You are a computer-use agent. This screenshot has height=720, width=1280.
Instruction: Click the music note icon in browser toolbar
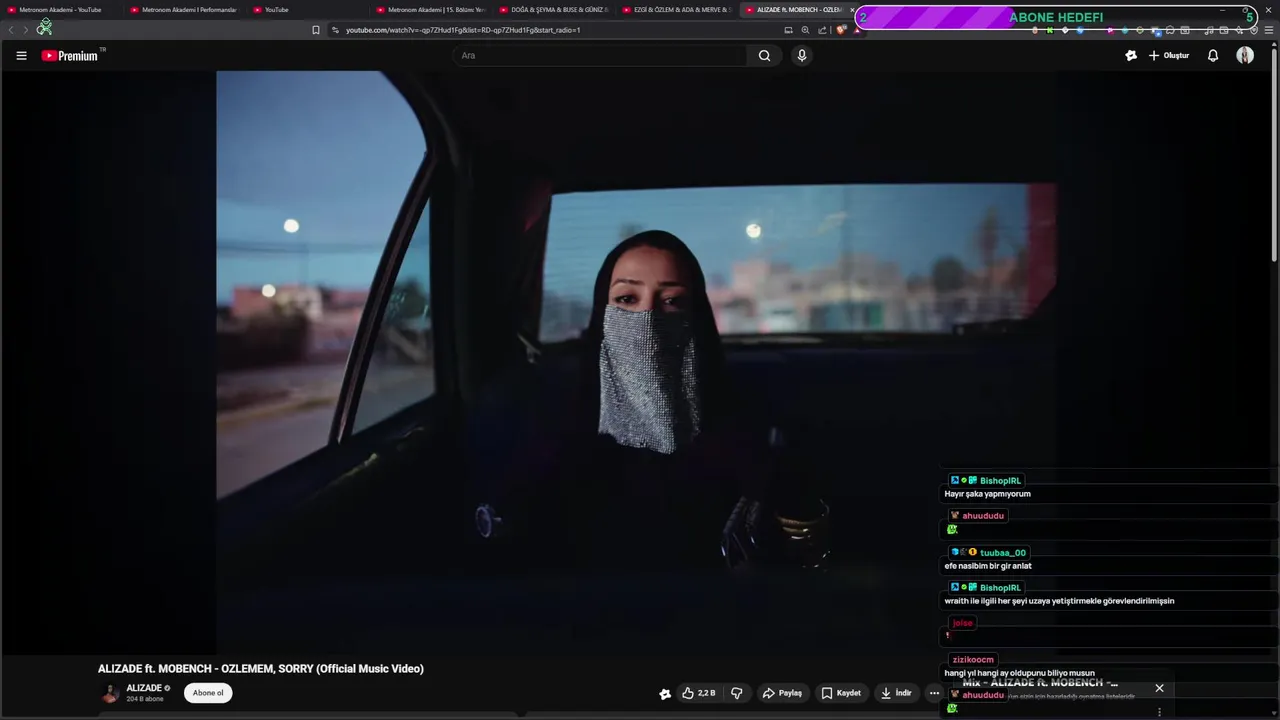1209,30
